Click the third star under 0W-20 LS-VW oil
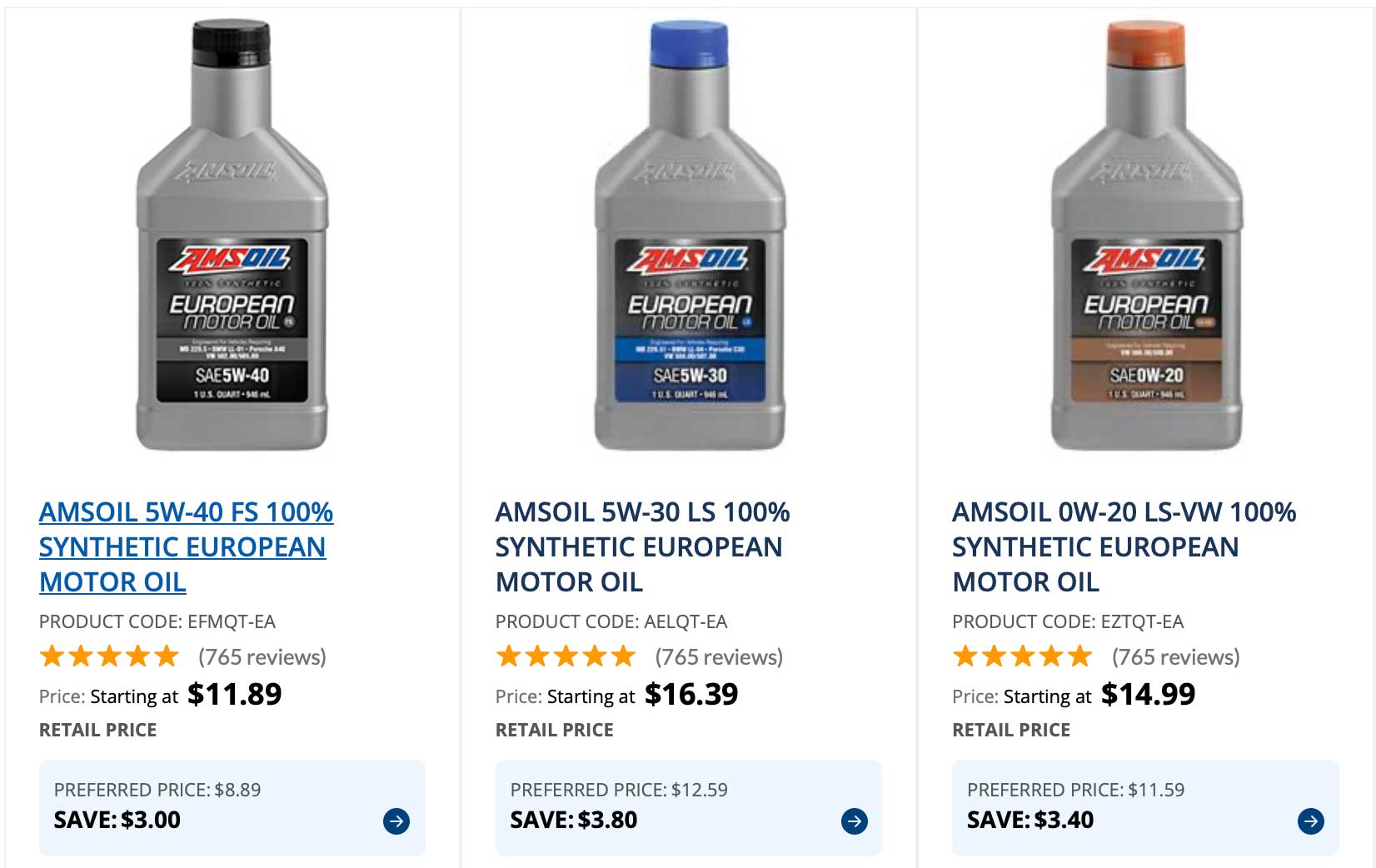1376x868 pixels. click(x=1024, y=656)
